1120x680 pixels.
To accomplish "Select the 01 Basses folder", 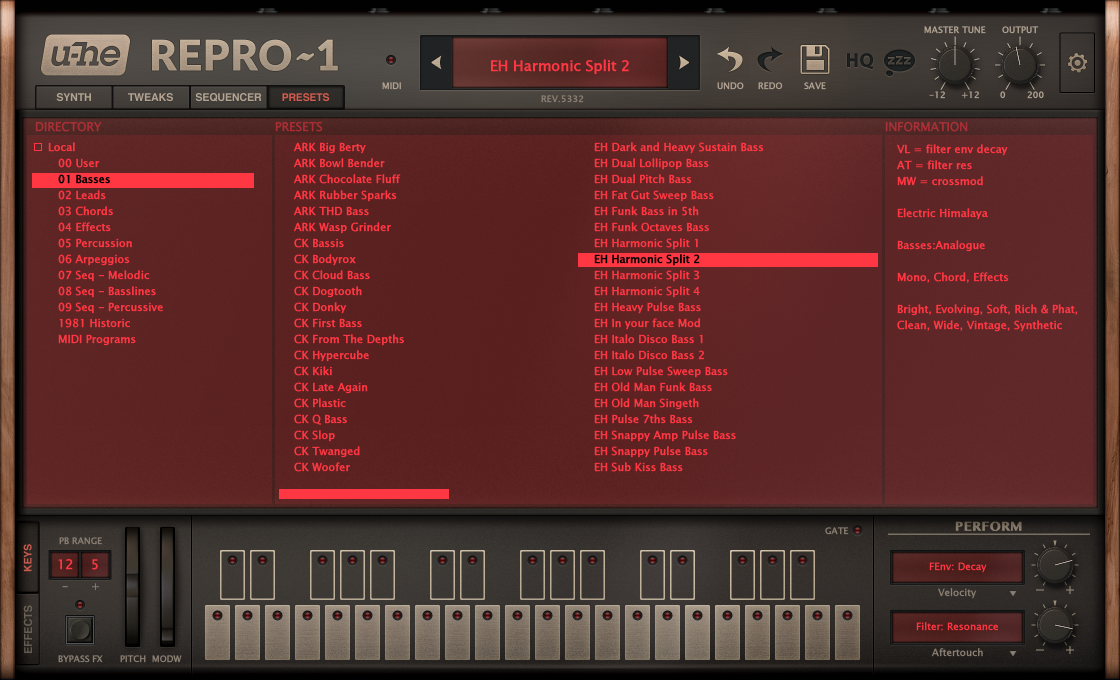I will [143, 180].
